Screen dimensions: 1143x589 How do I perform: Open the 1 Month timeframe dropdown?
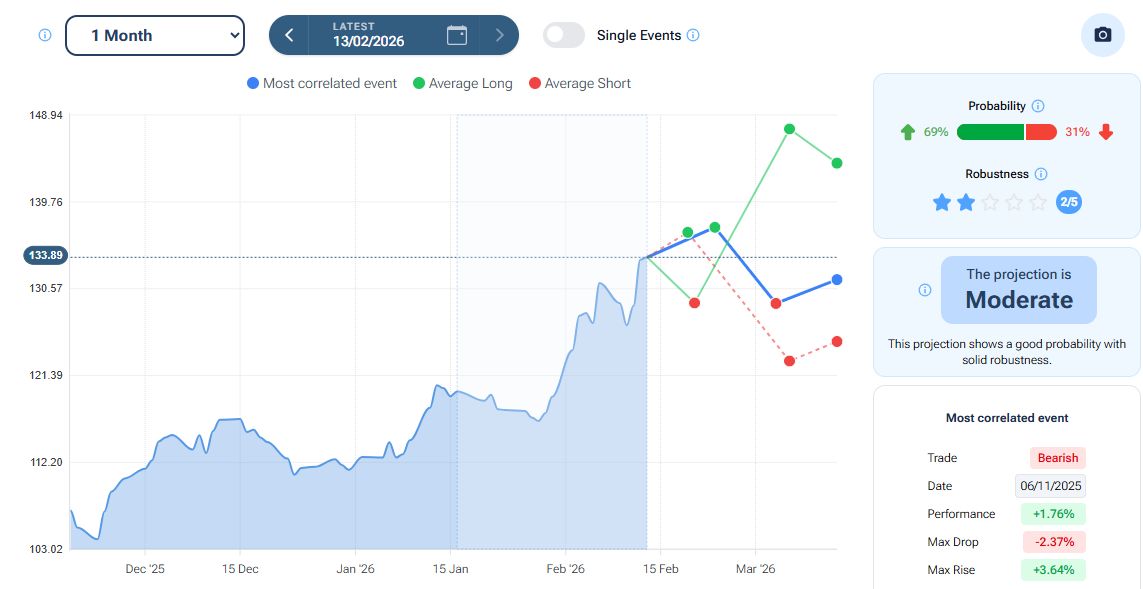[x=155, y=35]
